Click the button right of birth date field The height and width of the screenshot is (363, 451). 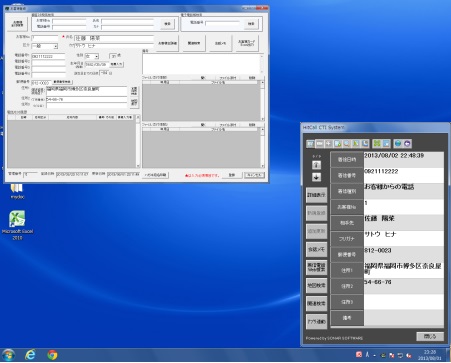pyautogui.click(x=117, y=64)
